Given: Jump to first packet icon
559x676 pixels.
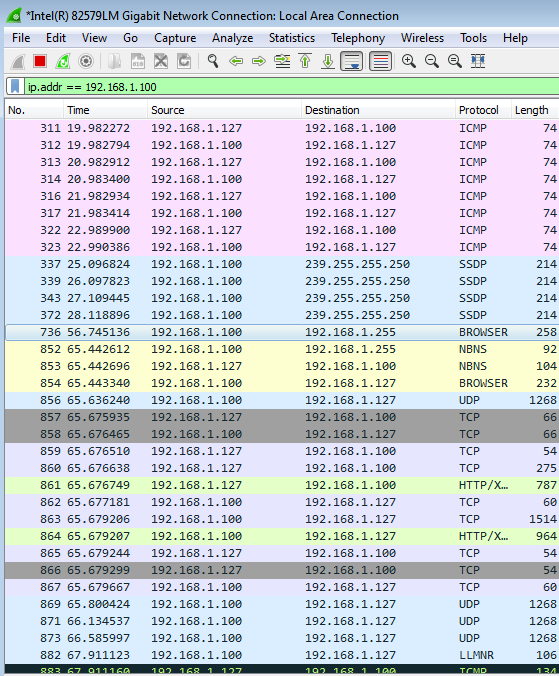Looking at the screenshot, I should click(305, 61).
